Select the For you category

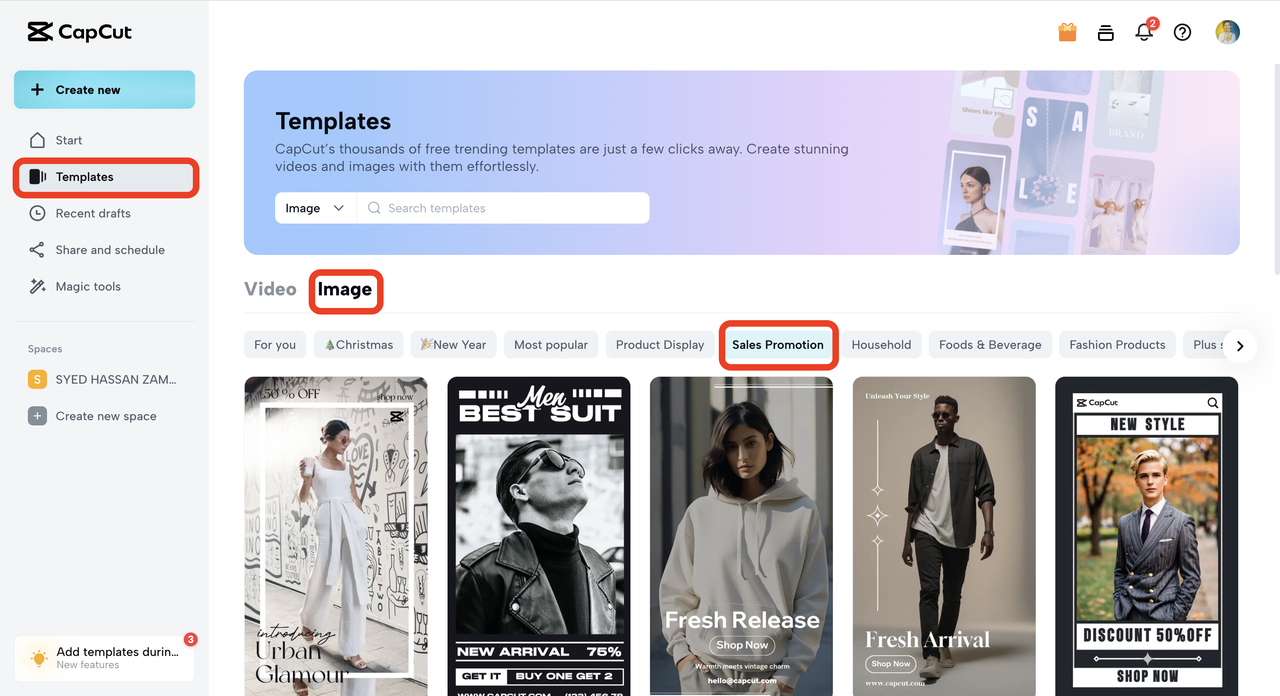(275, 345)
